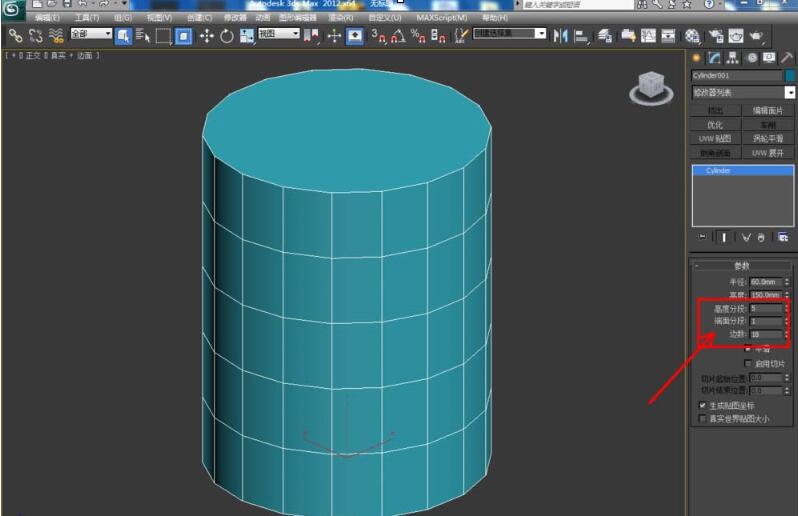Screen dimensions: 798x516
Task: Click the Use Pivot Point Center icon
Action: 311,36
